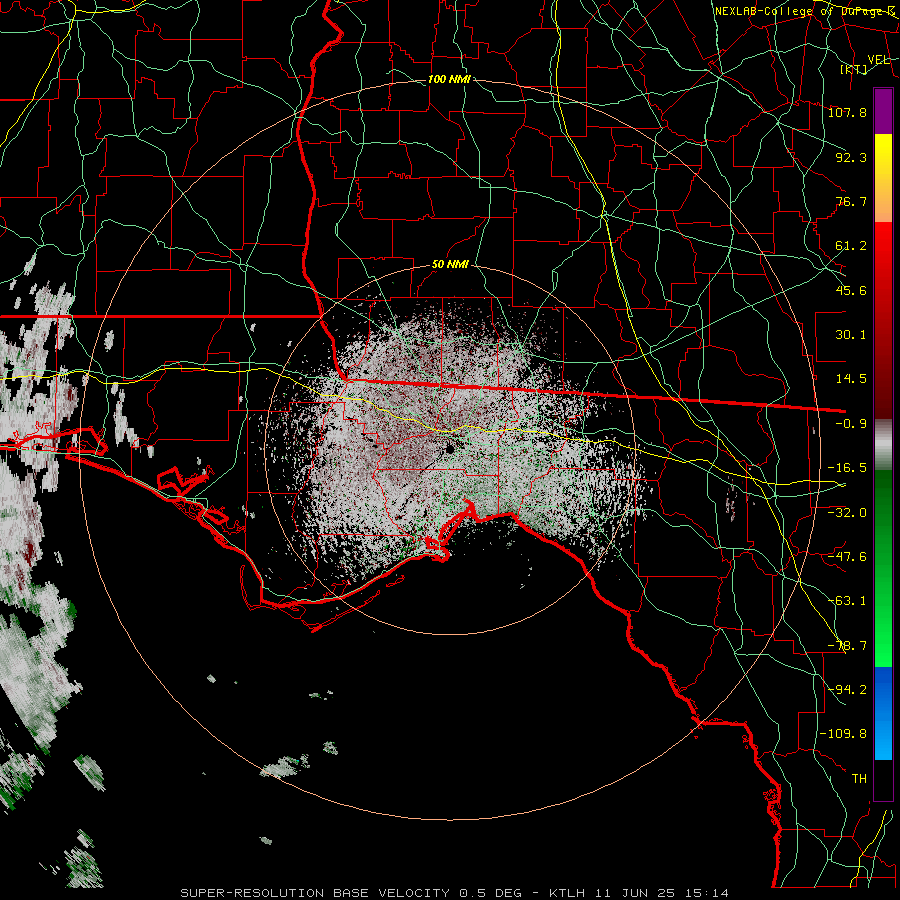Click the KTLH radar site dot
The width and height of the screenshot is (900, 900).
[x=449, y=448]
